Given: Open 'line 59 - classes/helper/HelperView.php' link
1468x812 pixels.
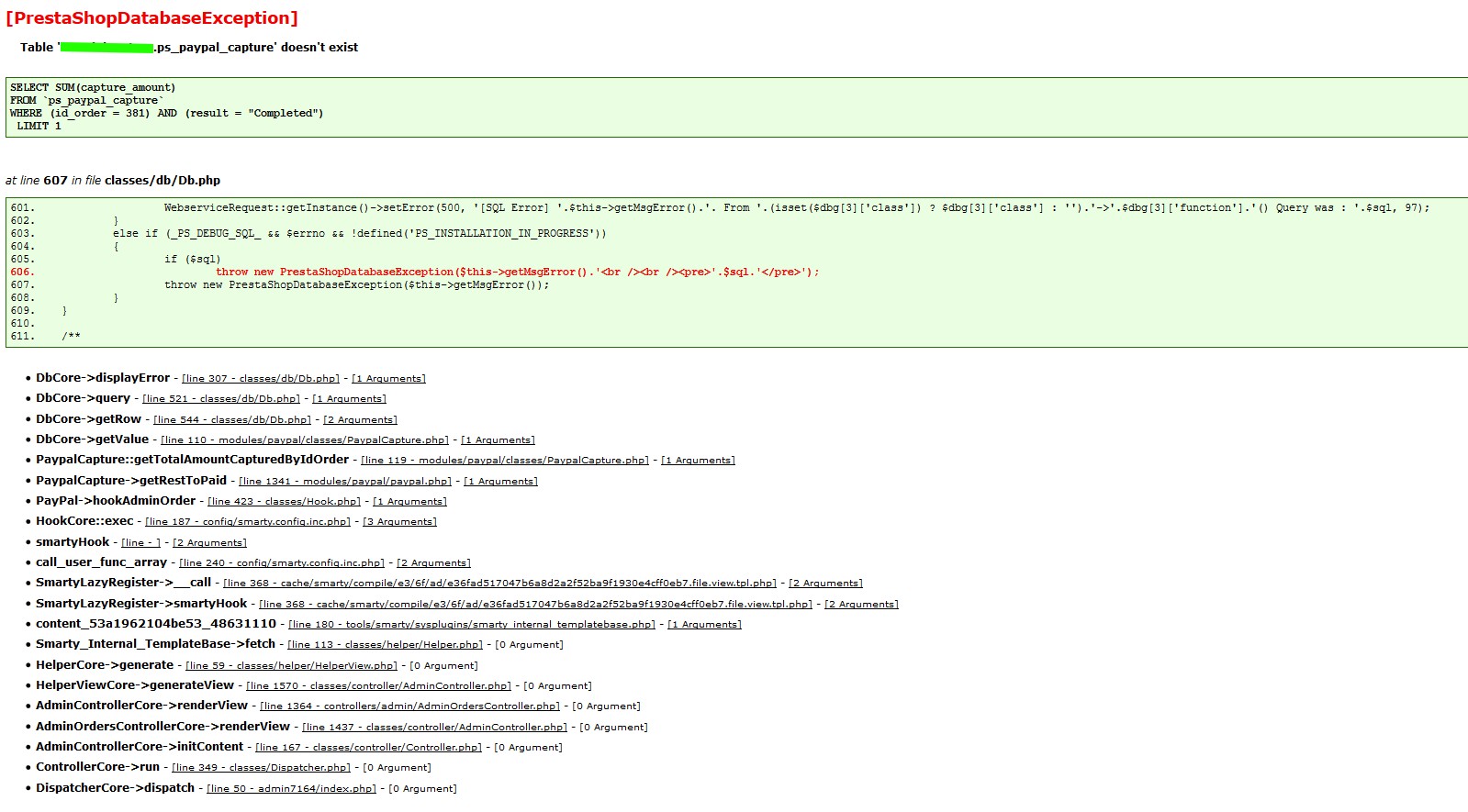Looking at the screenshot, I should tap(291, 666).
